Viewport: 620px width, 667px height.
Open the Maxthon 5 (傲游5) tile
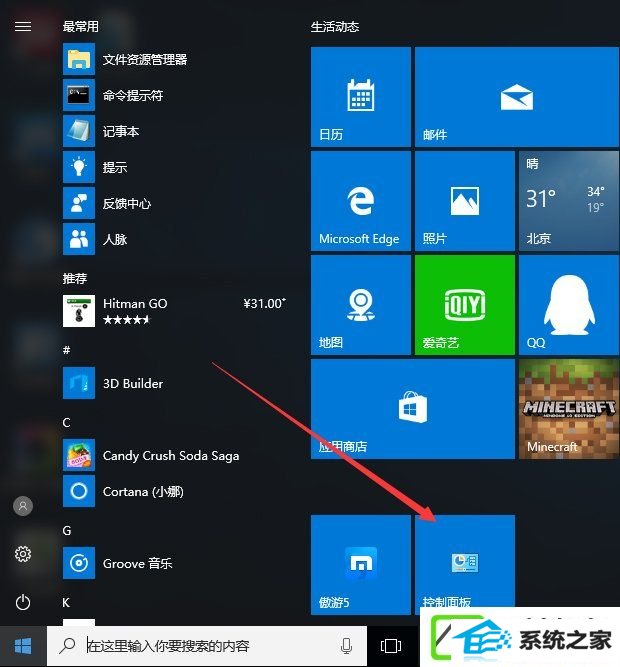(x=361, y=564)
